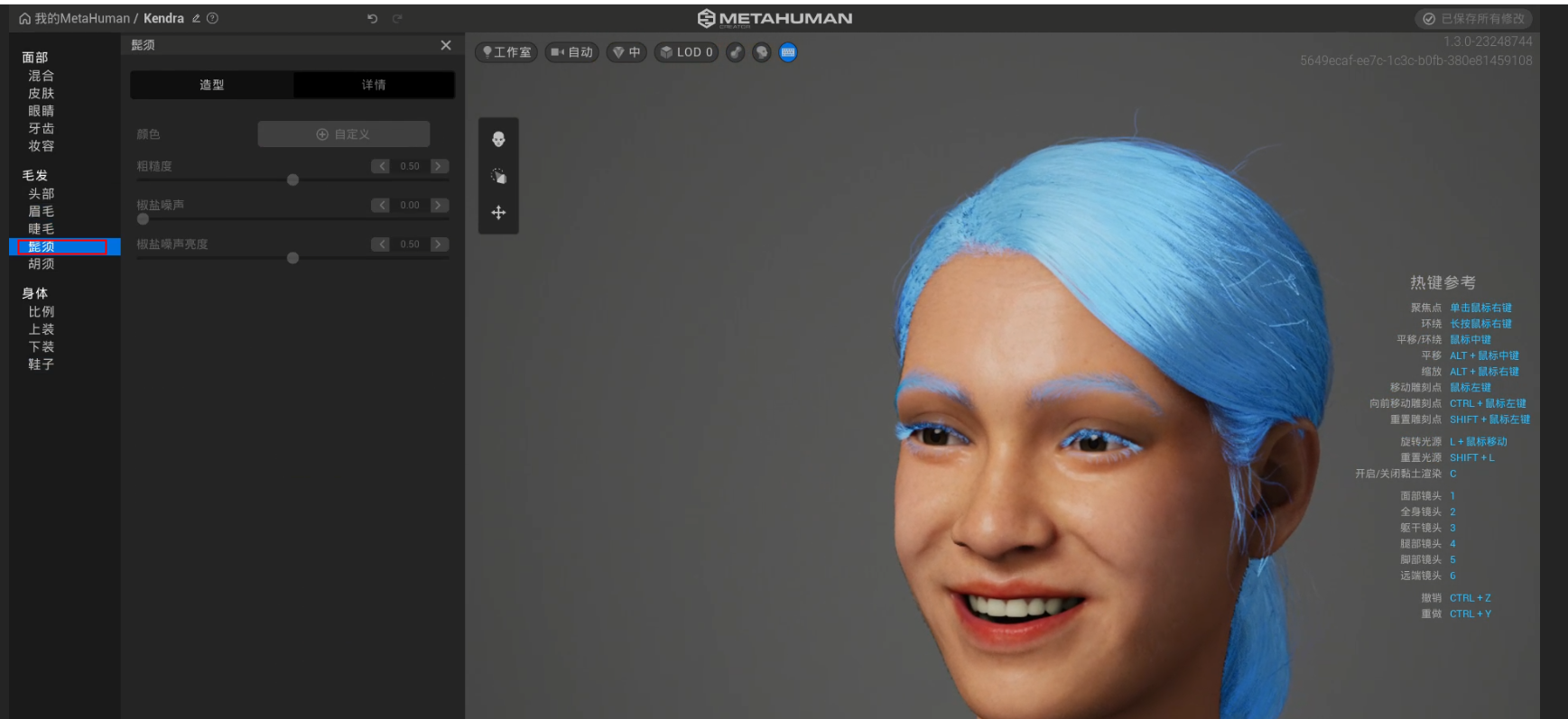Viewport: 1568px width, 719px height.
Task: Click the MetaHuman logo in header
Action: tap(775, 18)
